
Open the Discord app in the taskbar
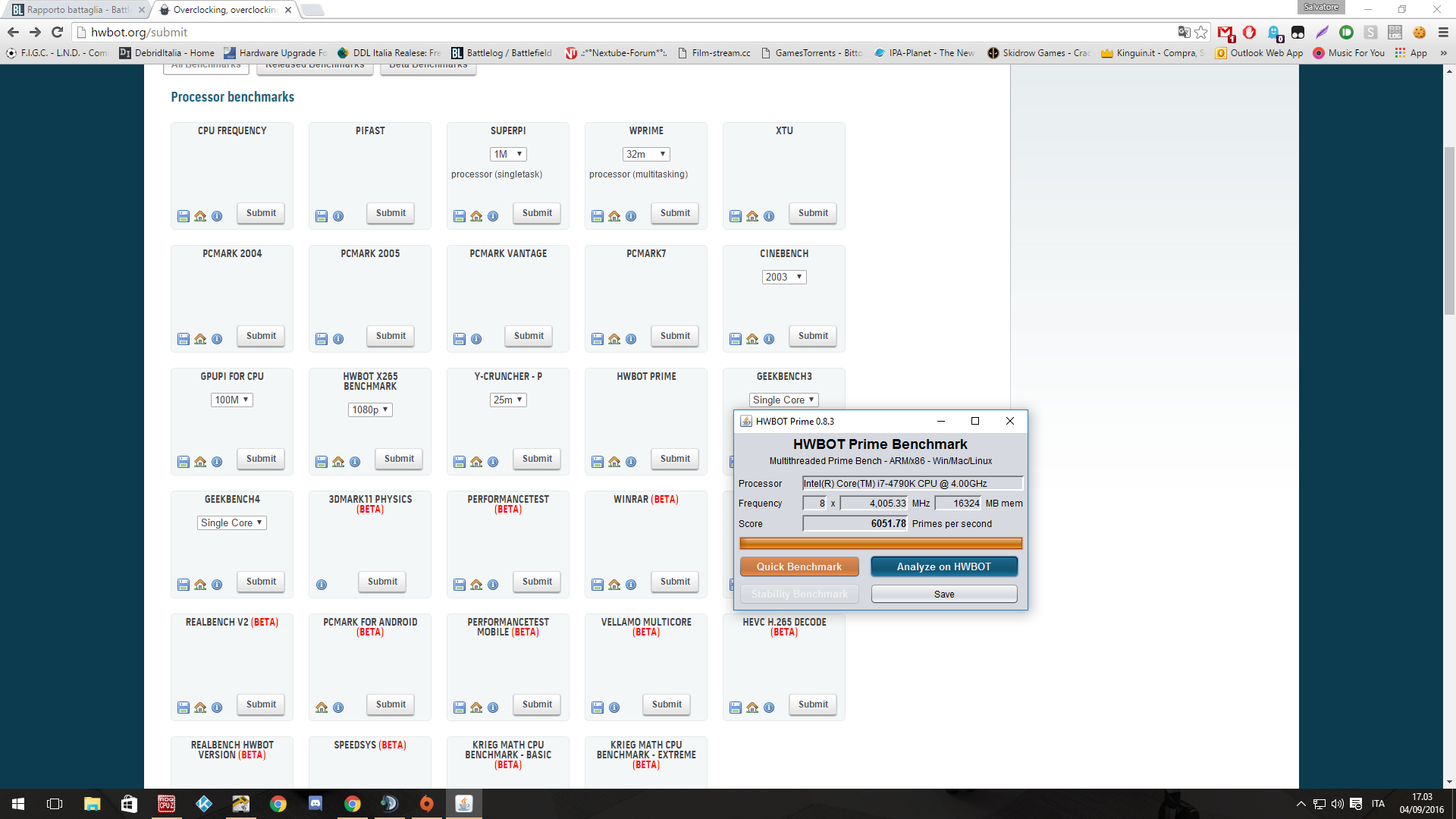(315, 804)
